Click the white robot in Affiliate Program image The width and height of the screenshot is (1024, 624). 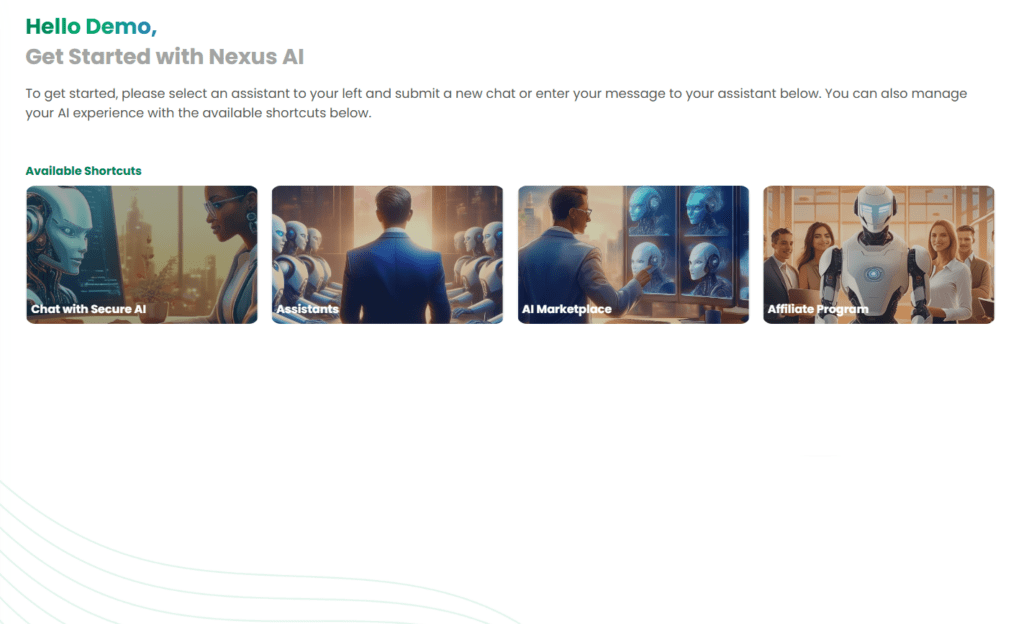[x=874, y=255]
